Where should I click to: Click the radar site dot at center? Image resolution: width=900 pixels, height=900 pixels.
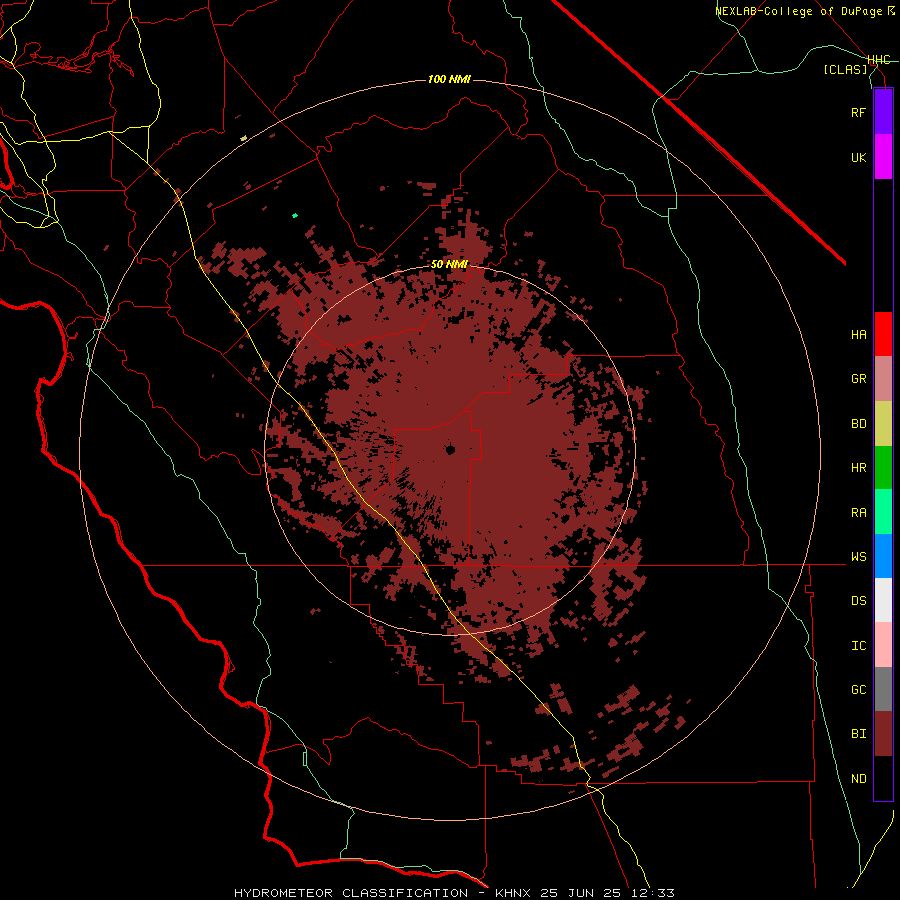pyautogui.click(x=450, y=449)
